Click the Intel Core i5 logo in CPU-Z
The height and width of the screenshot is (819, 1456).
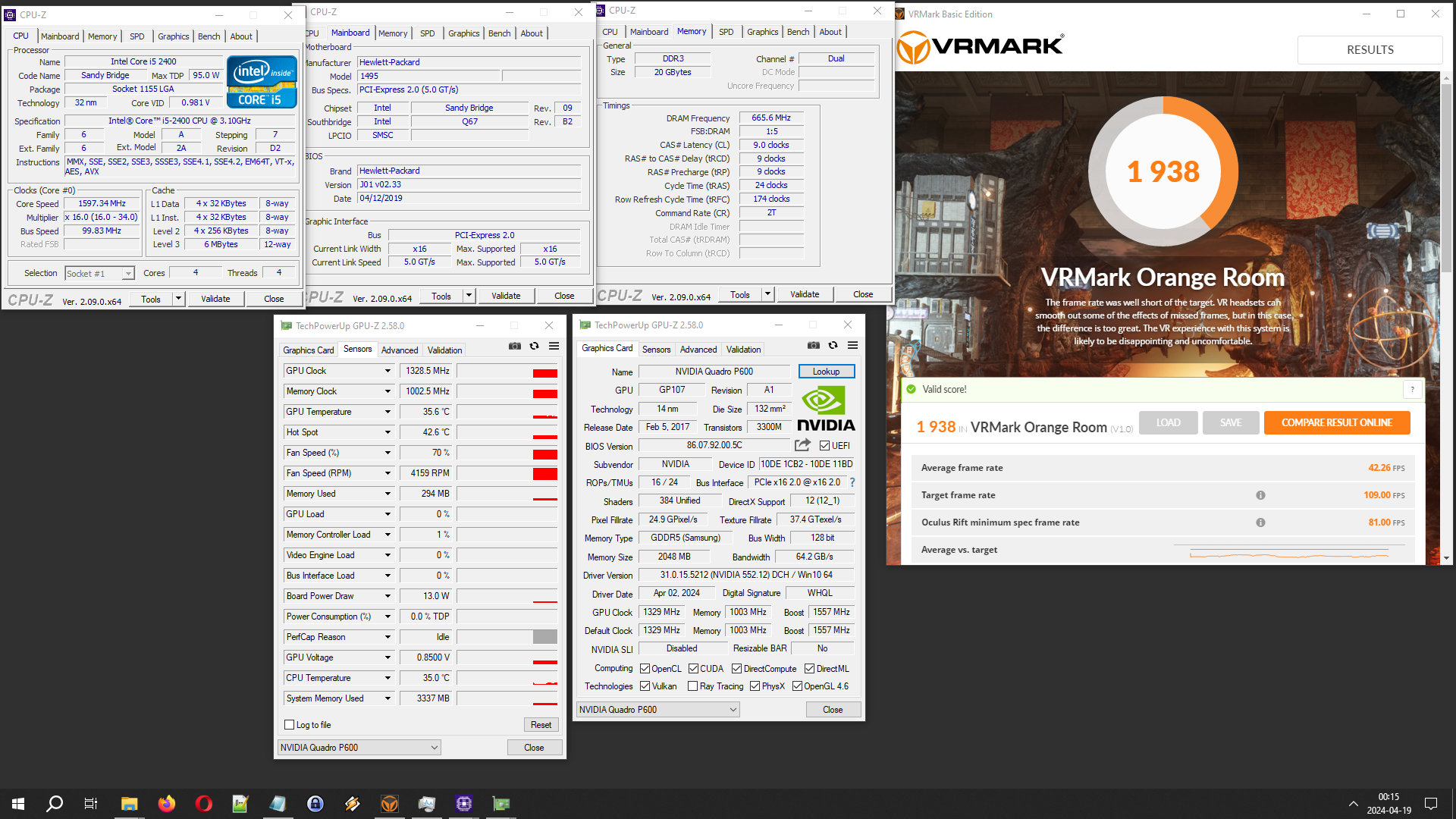tap(262, 82)
